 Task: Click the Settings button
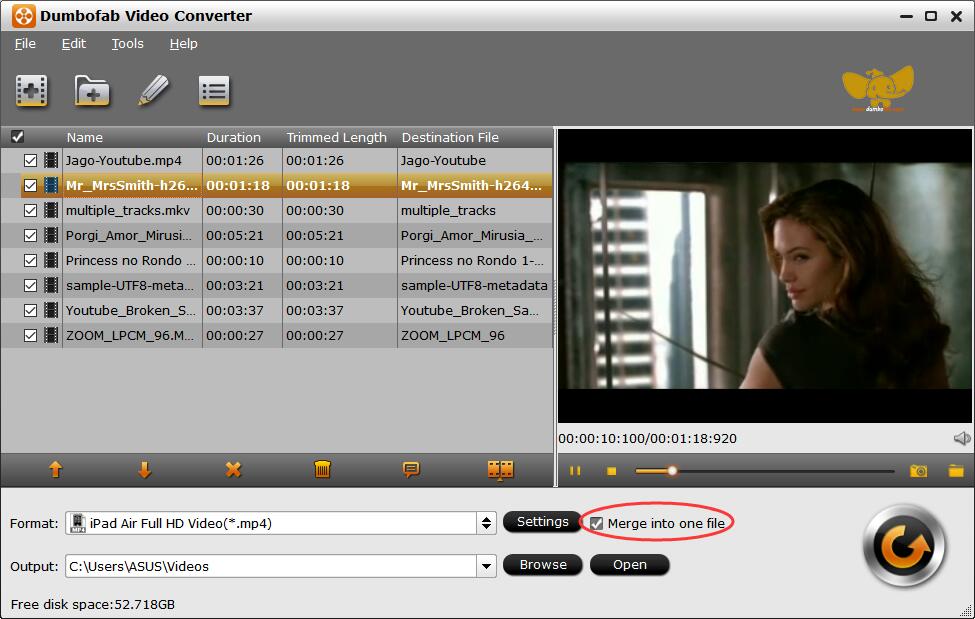[x=542, y=521]
